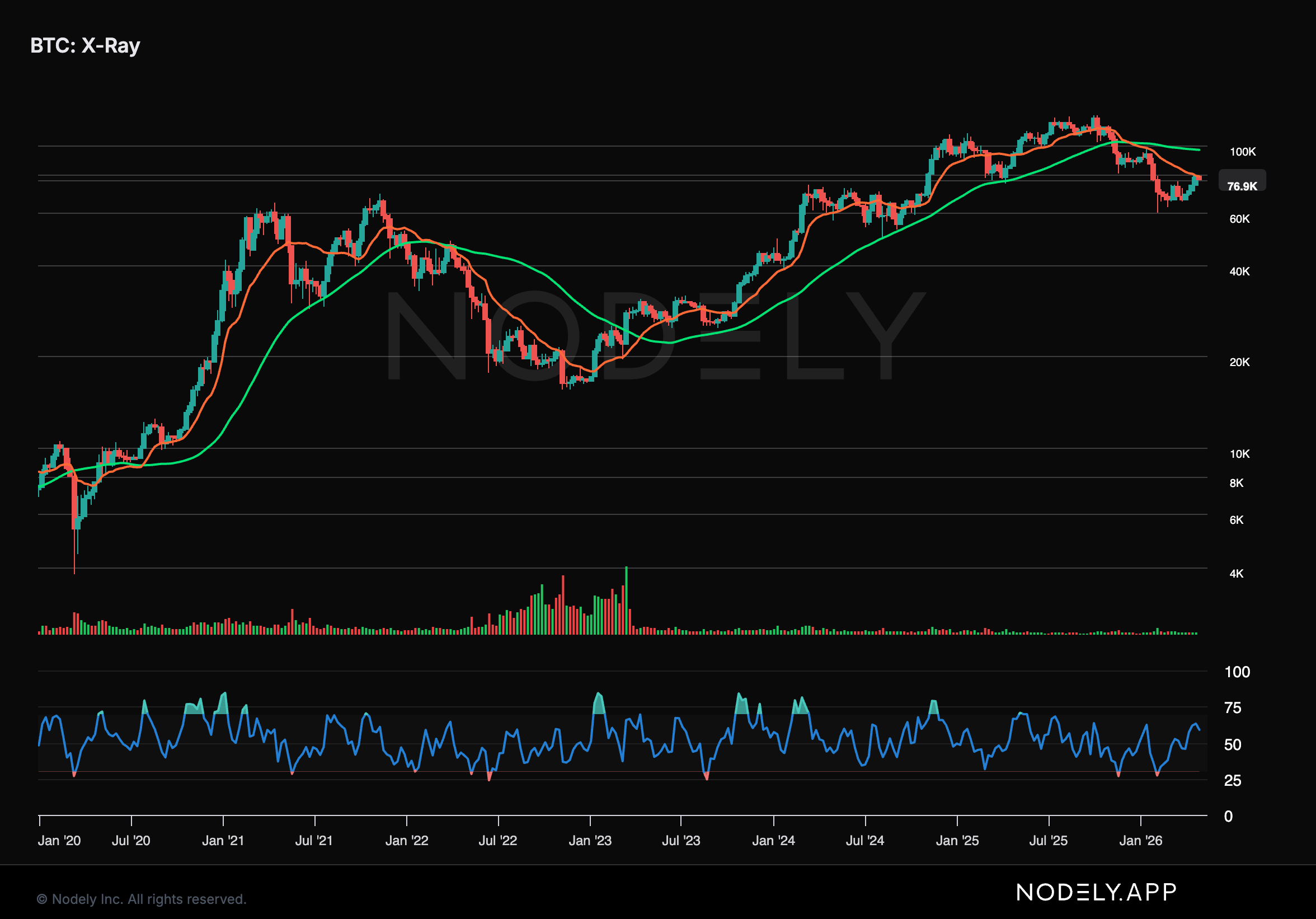The width and height of the screenshot is (1316, 919).
Task: Click the Jan '26 time axis marker
Action: point(1141,841)
